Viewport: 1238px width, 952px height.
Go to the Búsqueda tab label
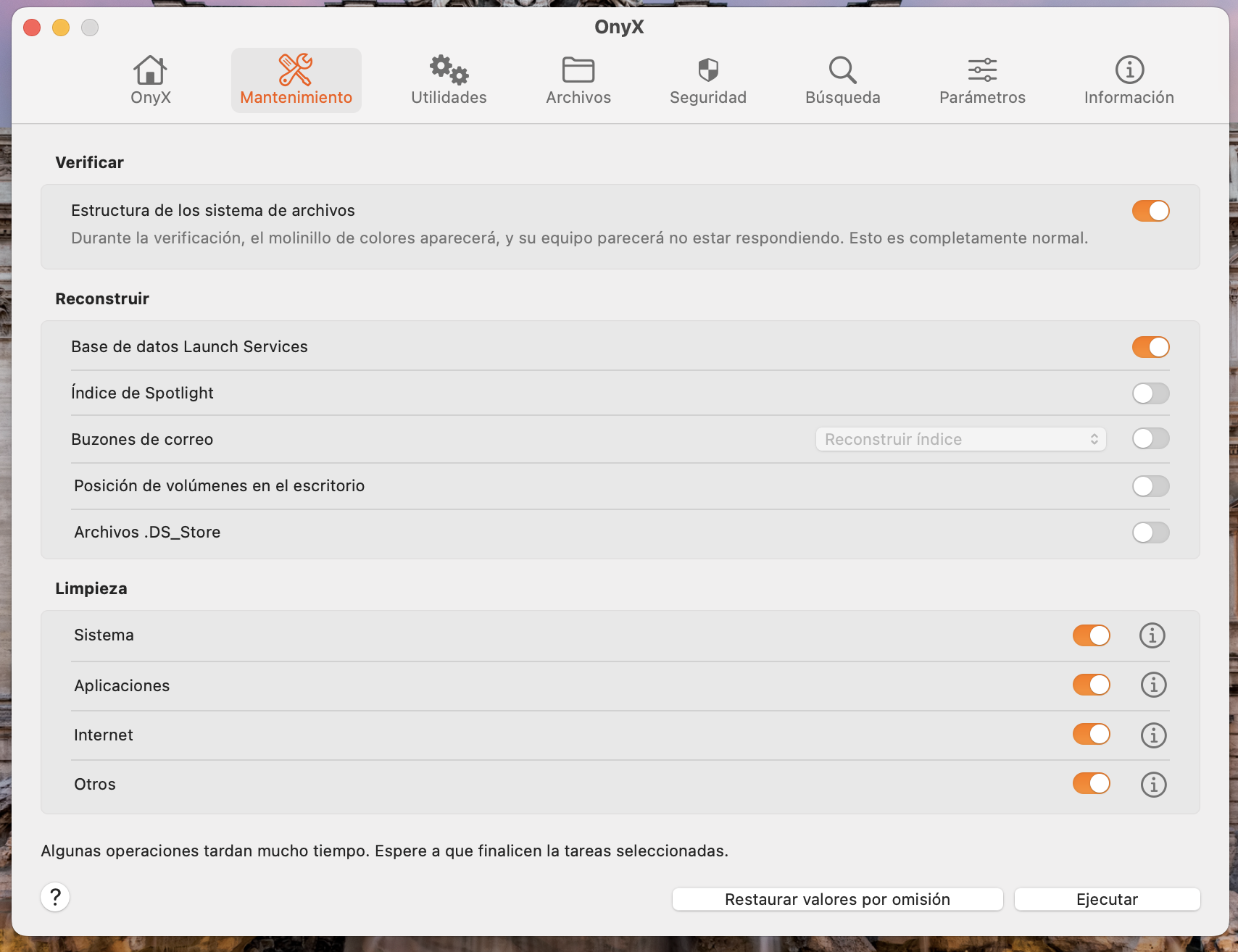[843, 98]
